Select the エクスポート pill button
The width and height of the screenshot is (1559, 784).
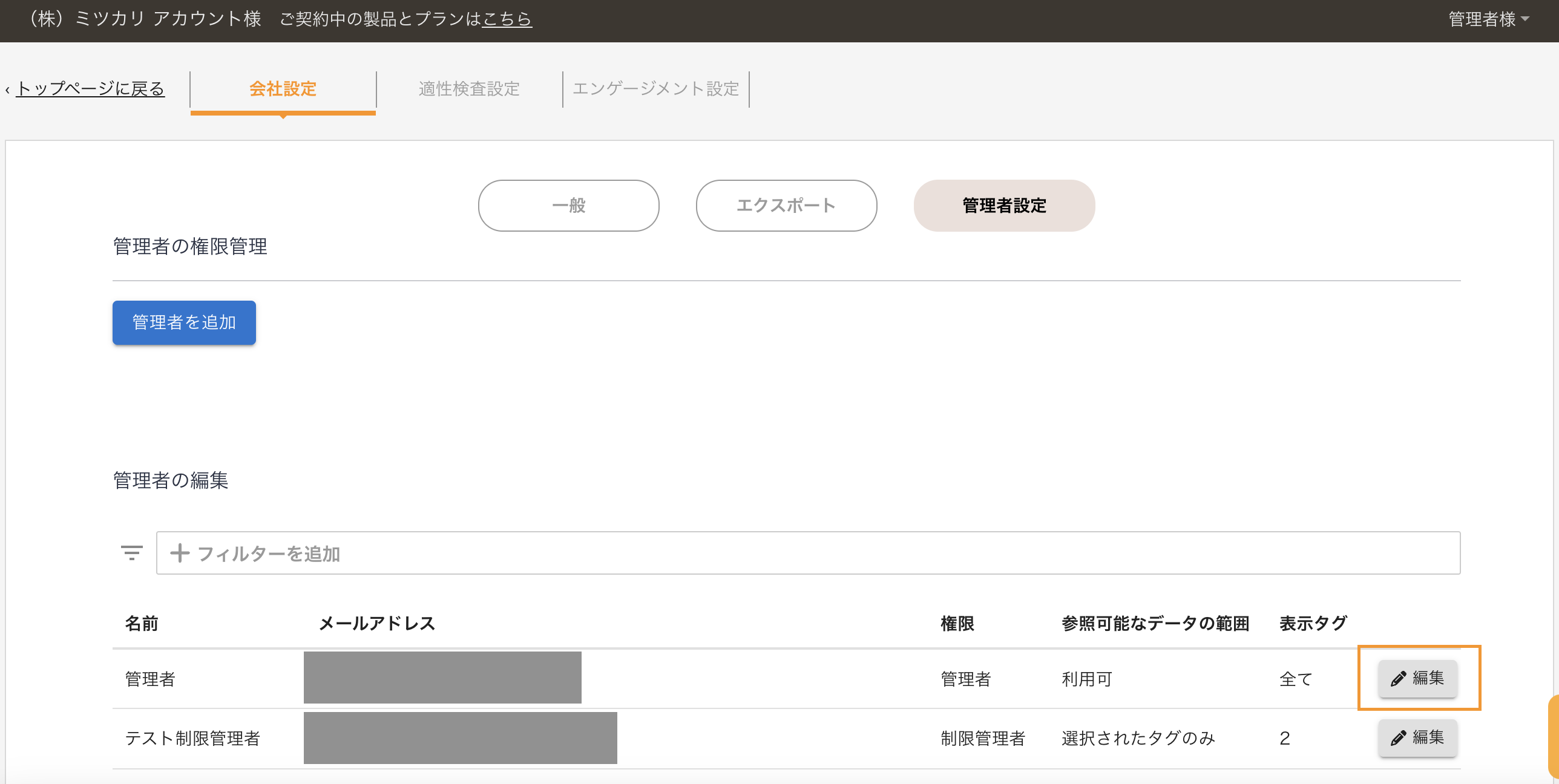786,206
